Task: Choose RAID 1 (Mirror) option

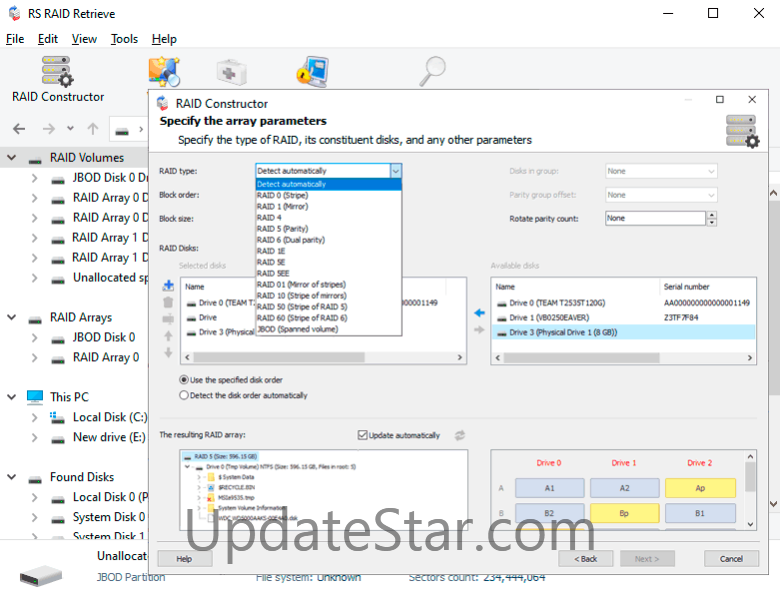Action: 328,206
